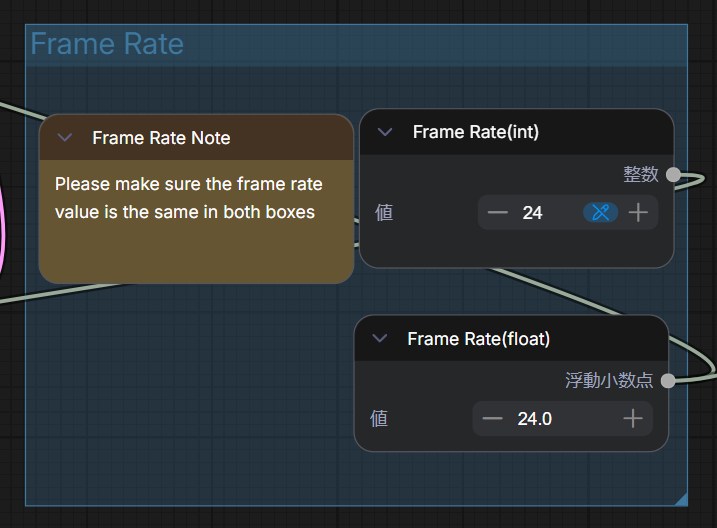
Task: Click the 値 label in Frame Rate(float)
Action: click(x=379, y=418)
